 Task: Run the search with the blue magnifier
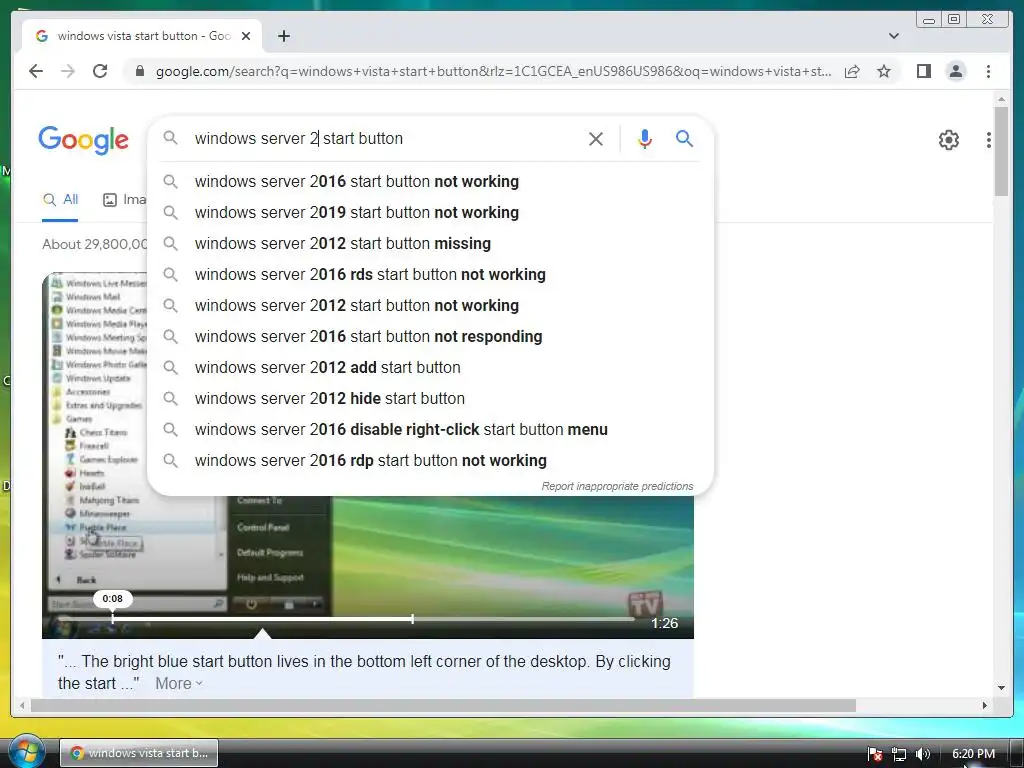pos(684,138)
